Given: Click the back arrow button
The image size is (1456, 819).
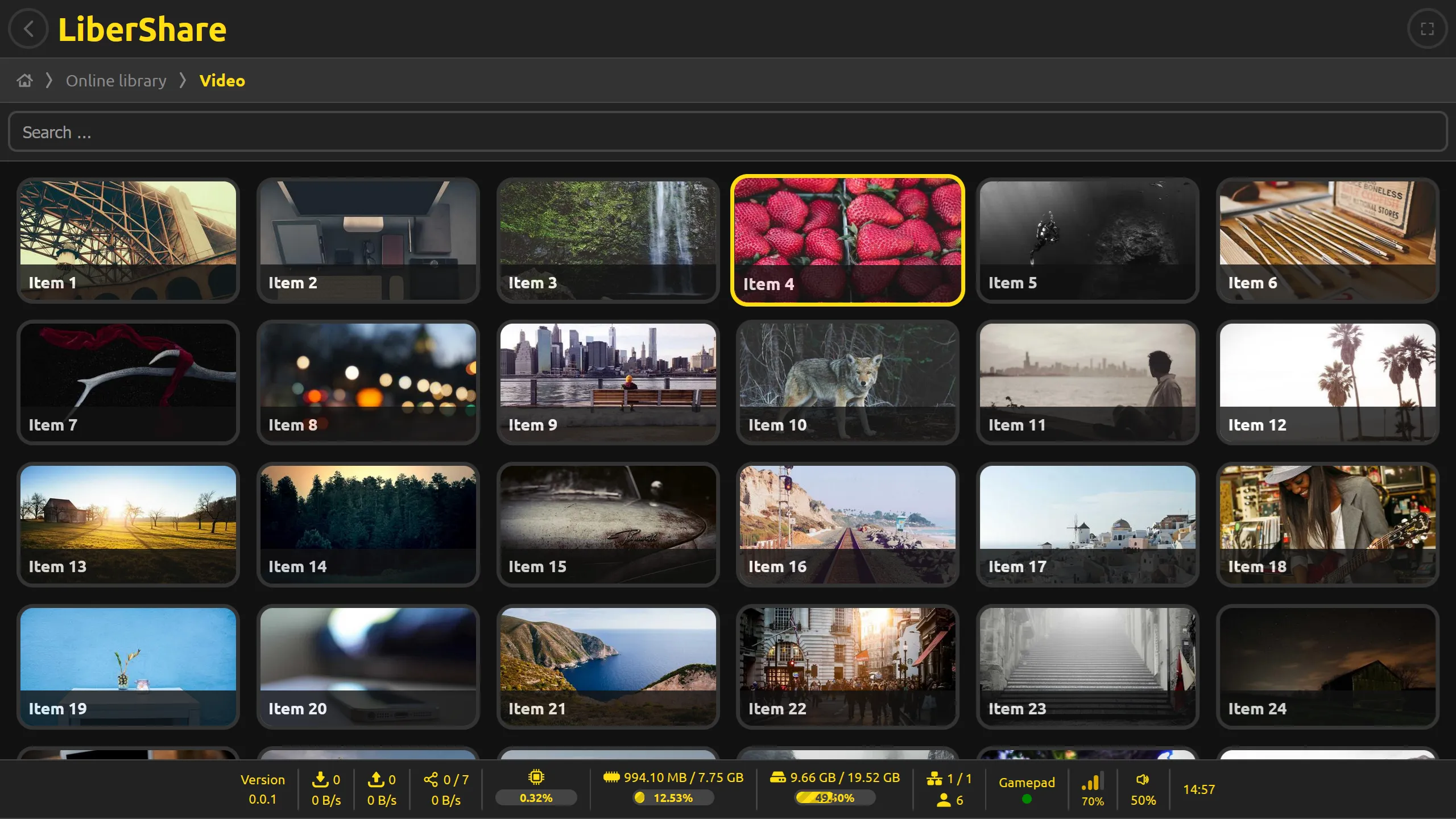Looking at the screenshot, I should pyautogui.click(x=28, y=28).
